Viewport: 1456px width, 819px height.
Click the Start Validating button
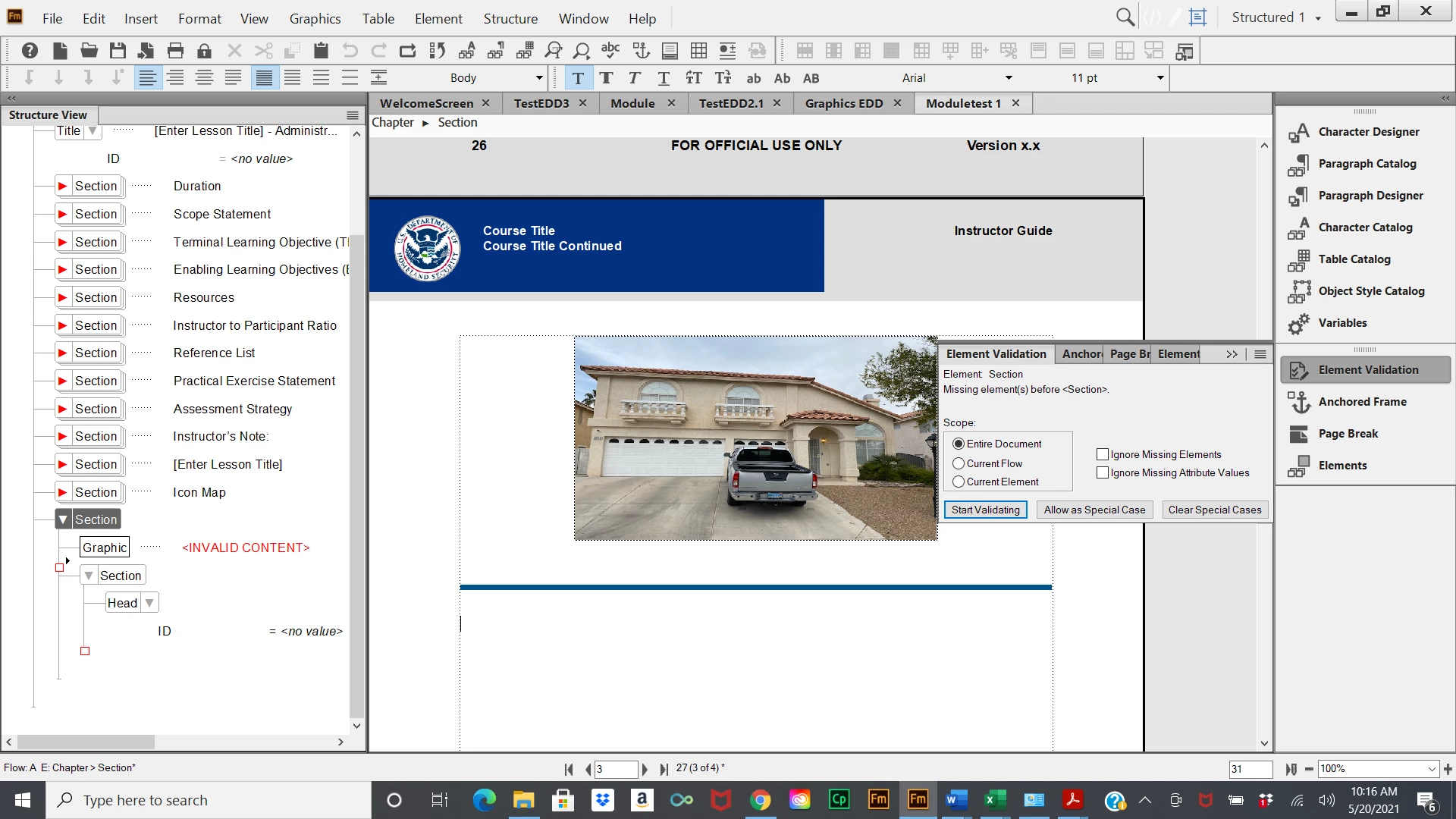tap(985, 510)
